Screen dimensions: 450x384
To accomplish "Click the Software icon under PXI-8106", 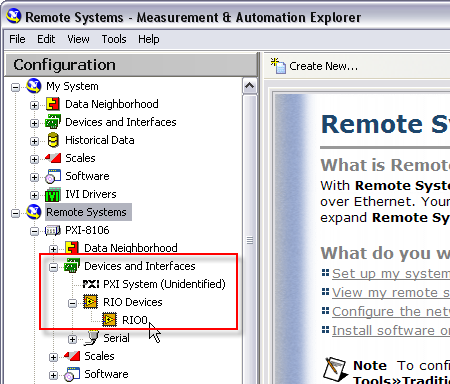I will pos(72,374).
